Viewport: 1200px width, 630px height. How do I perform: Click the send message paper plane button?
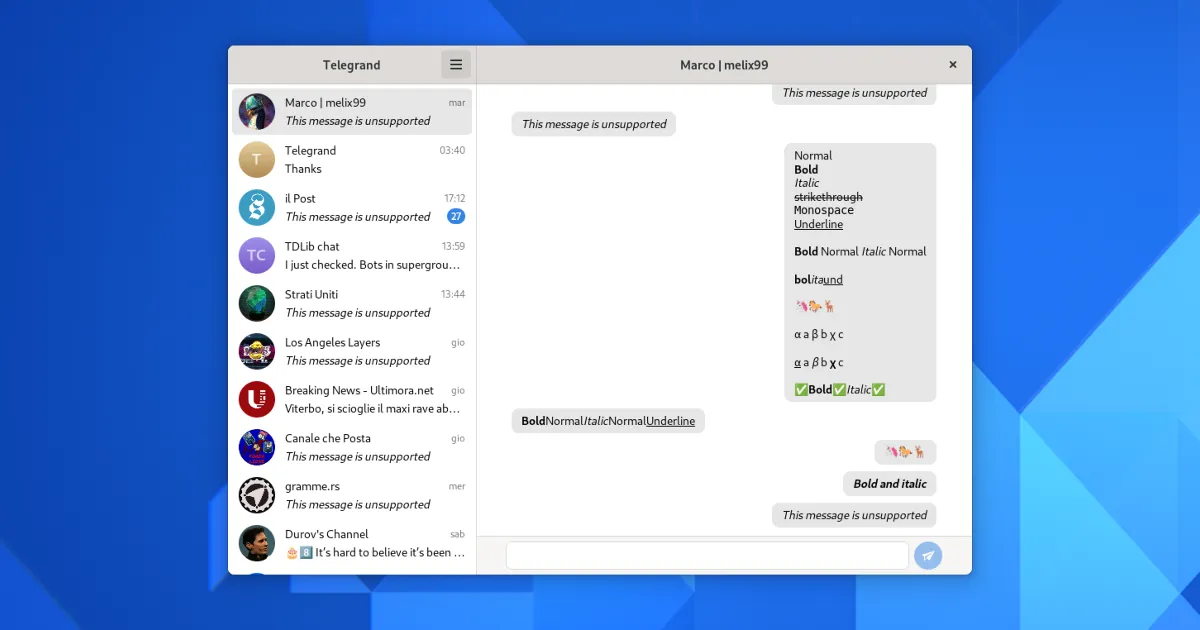928,556
